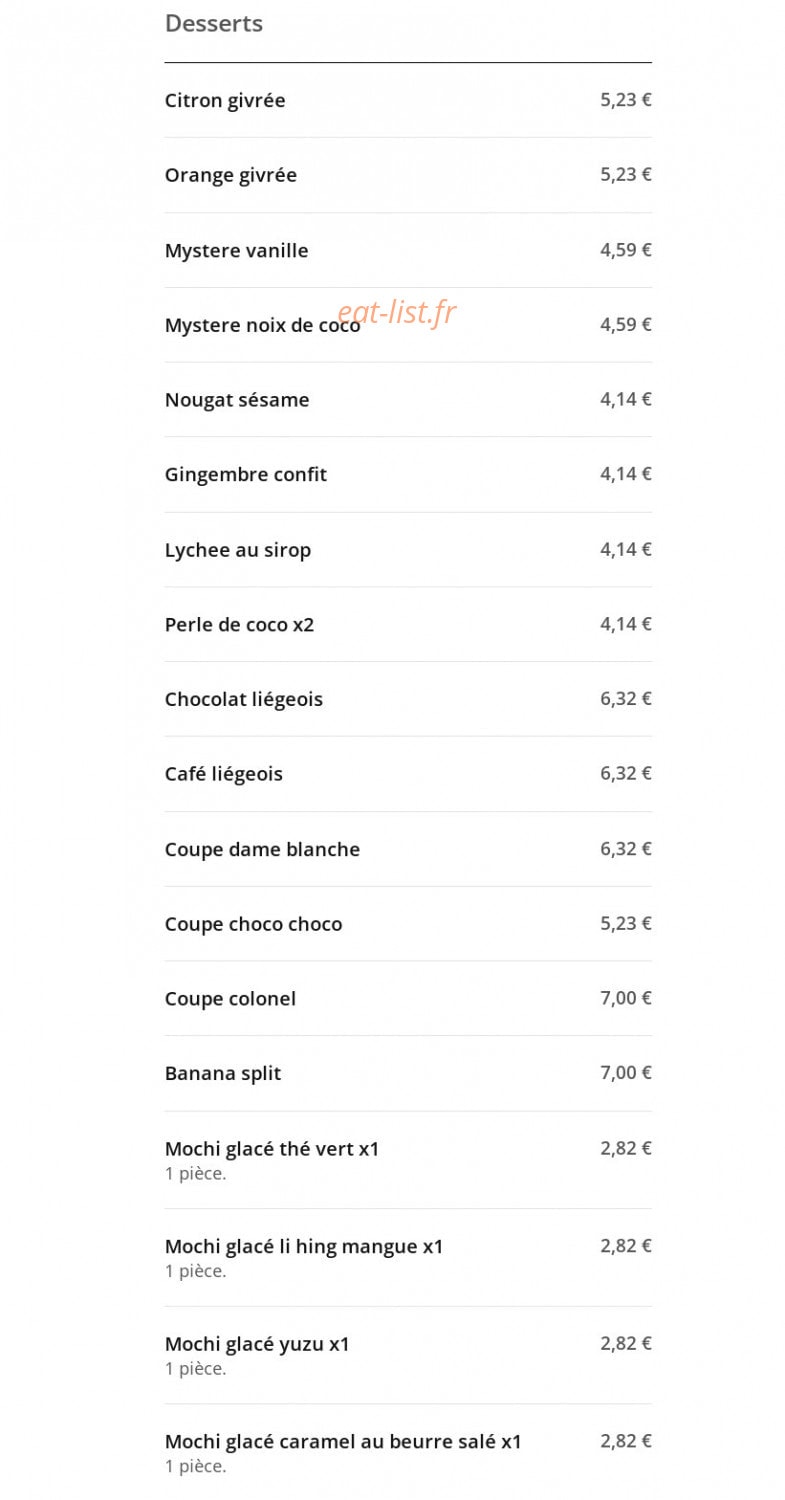
Task: Select Coupe dame blanche
Action: [x=408, y=849]
